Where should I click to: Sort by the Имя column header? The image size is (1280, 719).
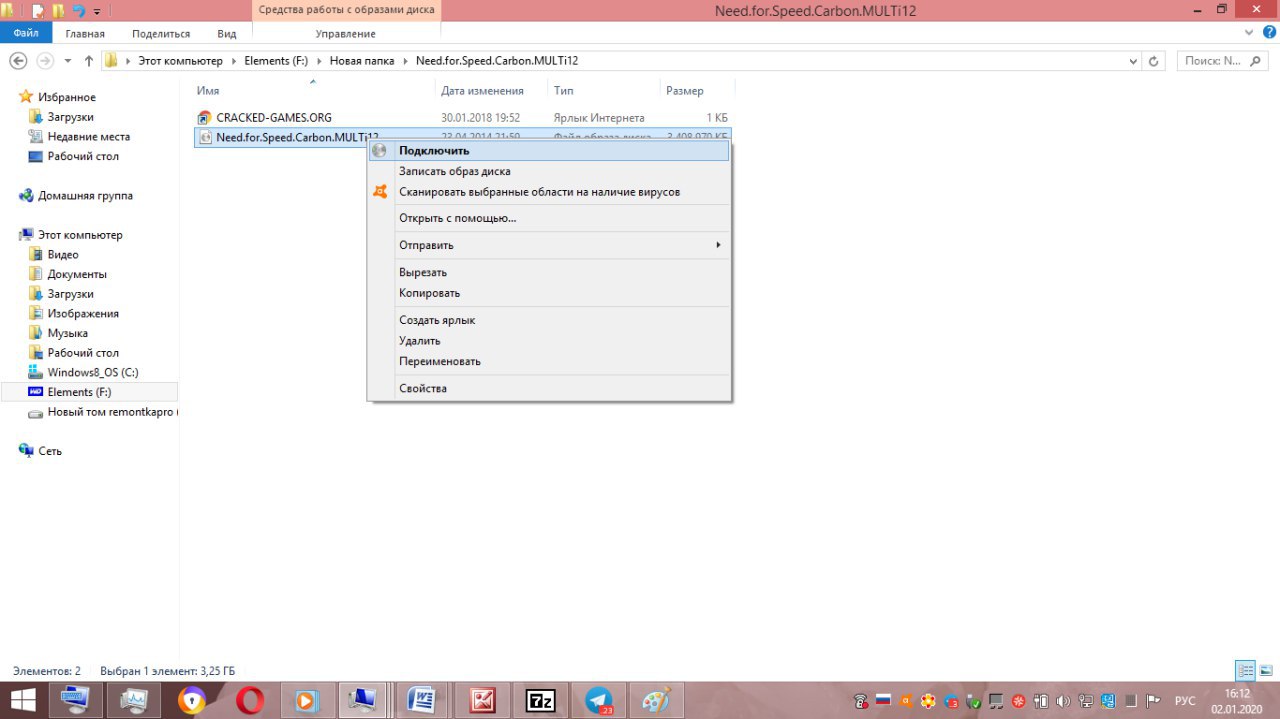pyautogui.click(x=208, y=91)
